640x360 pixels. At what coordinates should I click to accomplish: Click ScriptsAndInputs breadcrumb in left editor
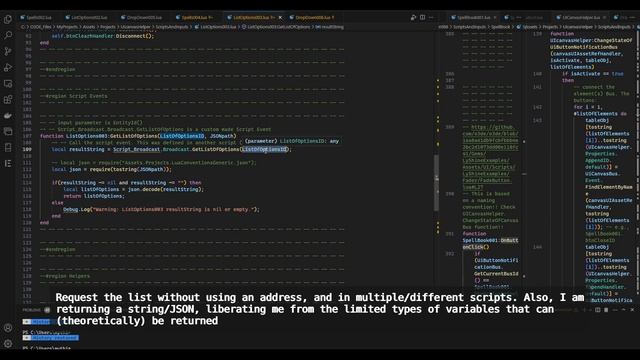tap(172, 27)
